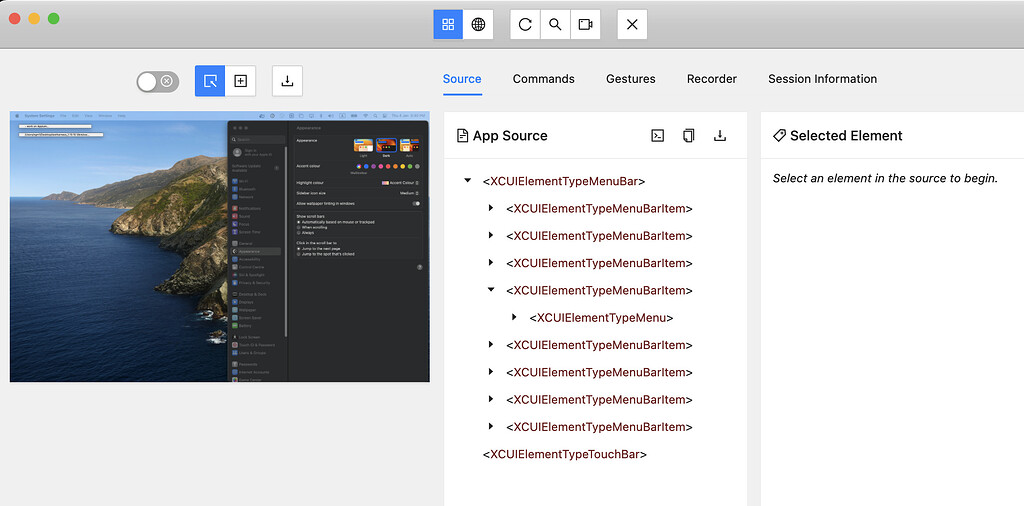The height and width of the screenshot is (506, 1024).
Task: Click help question mark in mirrored screenshot
Action: (x=419, y=267)
